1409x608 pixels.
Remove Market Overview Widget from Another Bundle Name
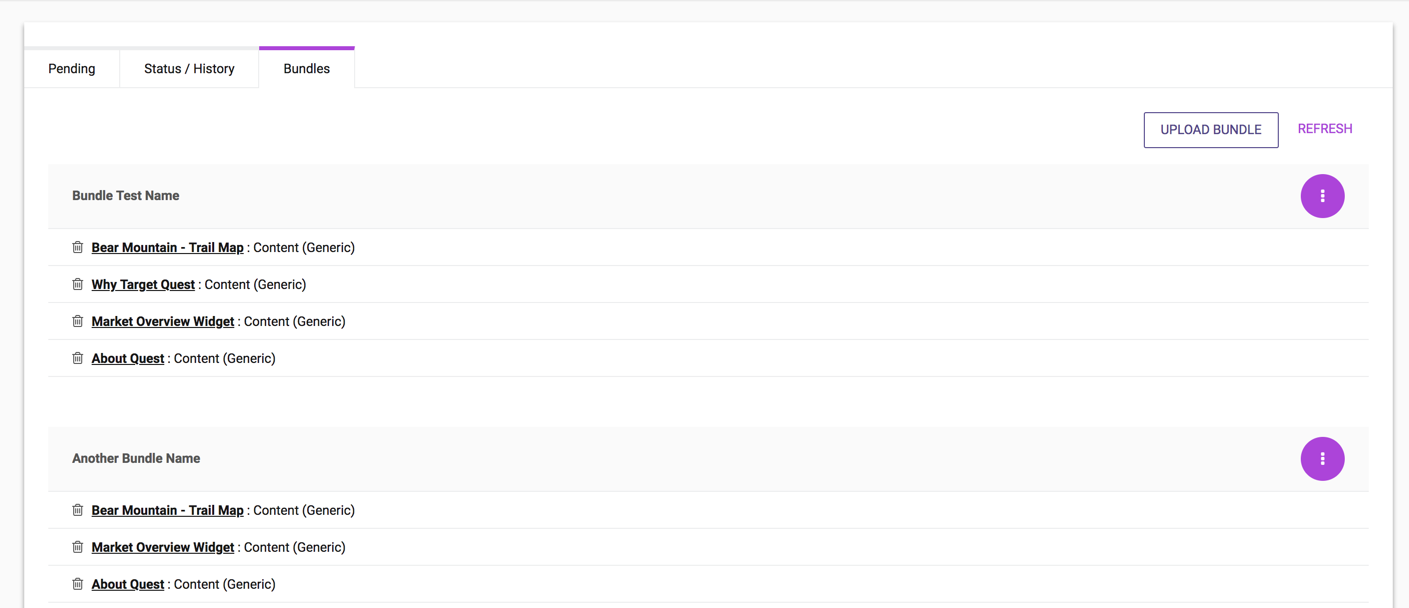pos(77,547)
